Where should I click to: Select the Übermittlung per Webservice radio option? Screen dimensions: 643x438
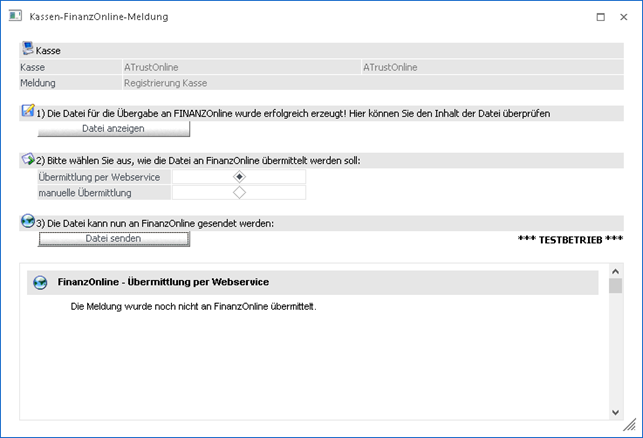click(x=239, y=177)
